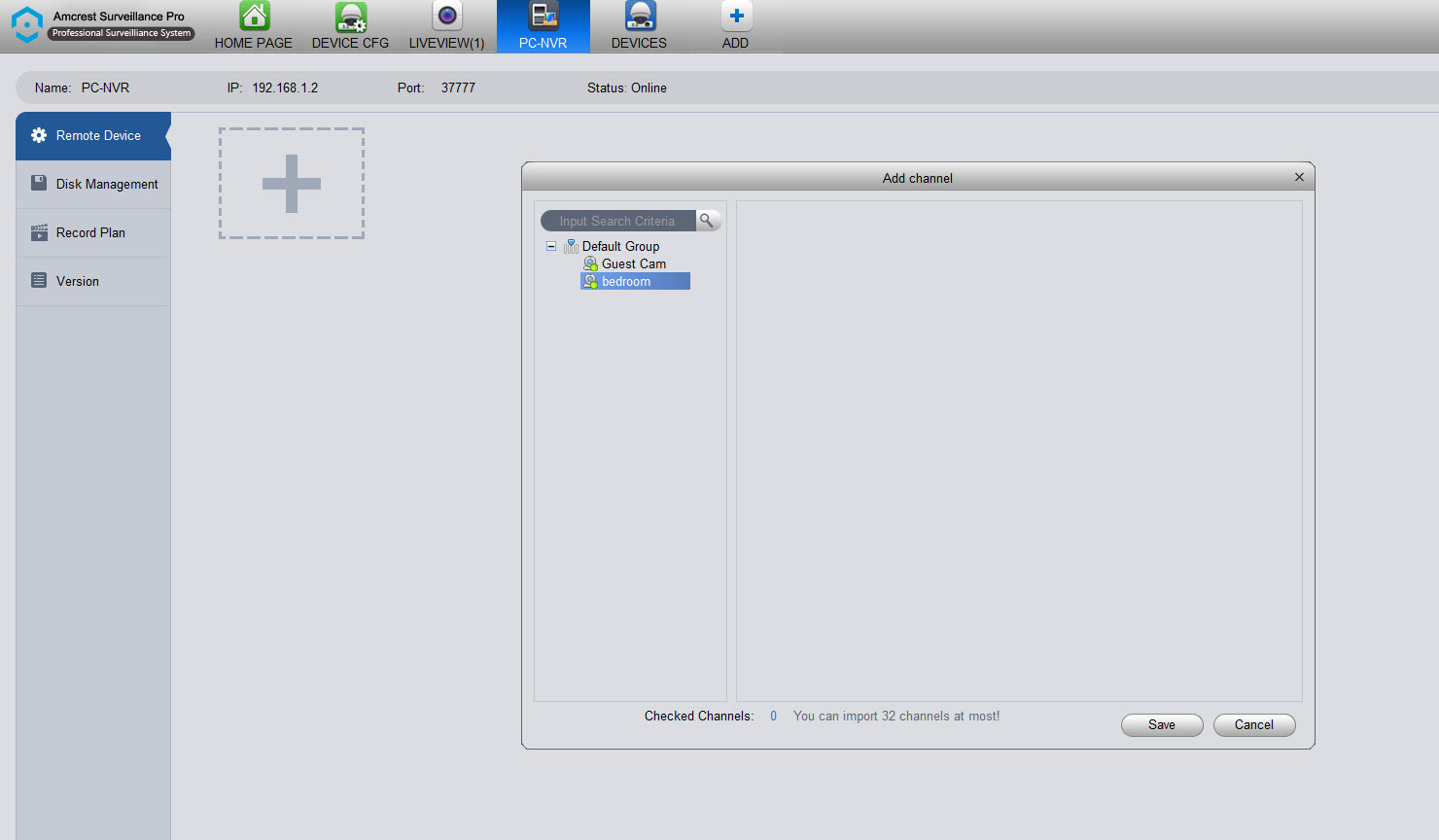The image size is (1439, 840).
Task: Select the bedroom tree item
Action: click(x=635, y=281)
